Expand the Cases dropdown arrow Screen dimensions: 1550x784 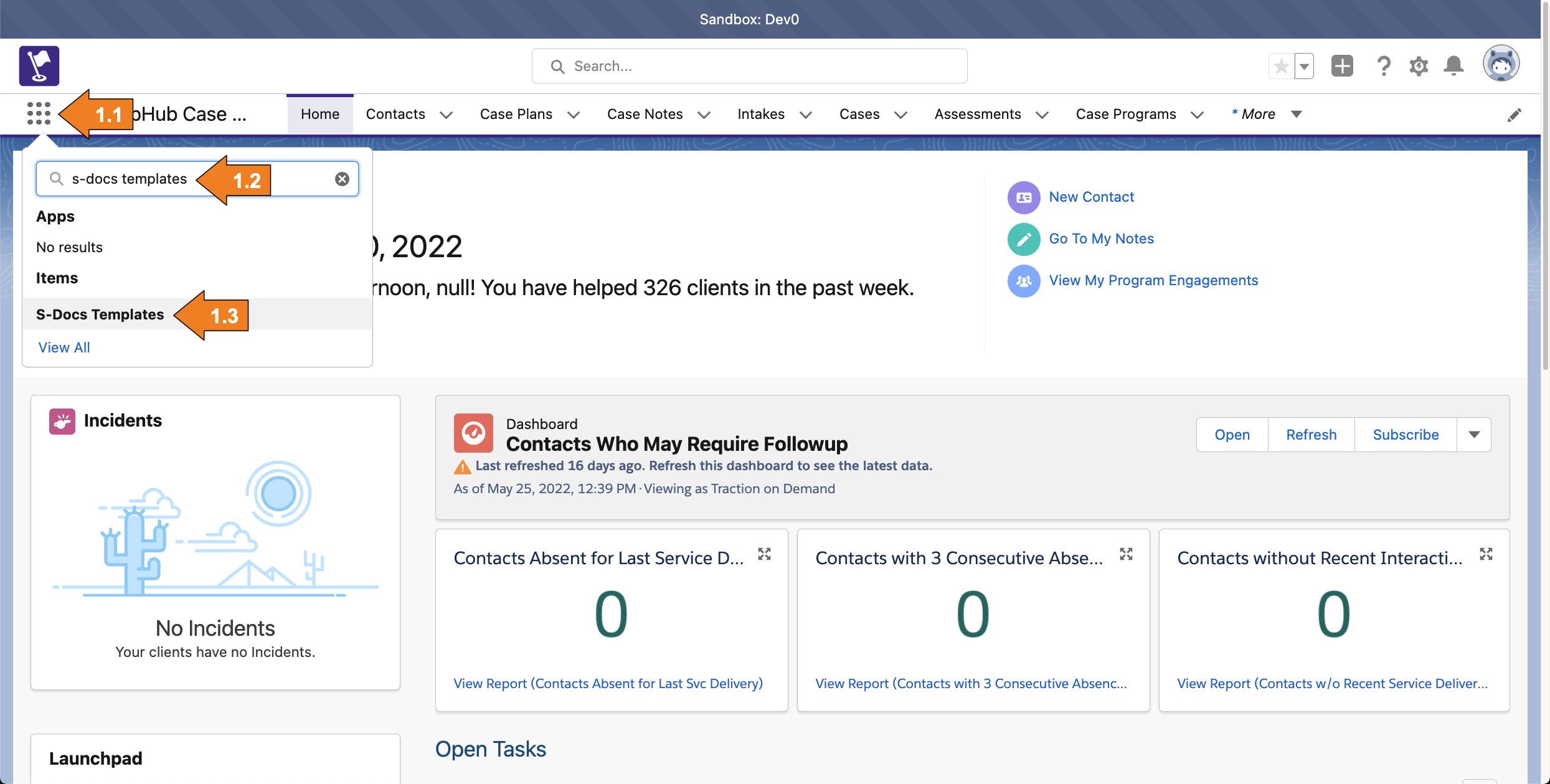pos(900,115)
